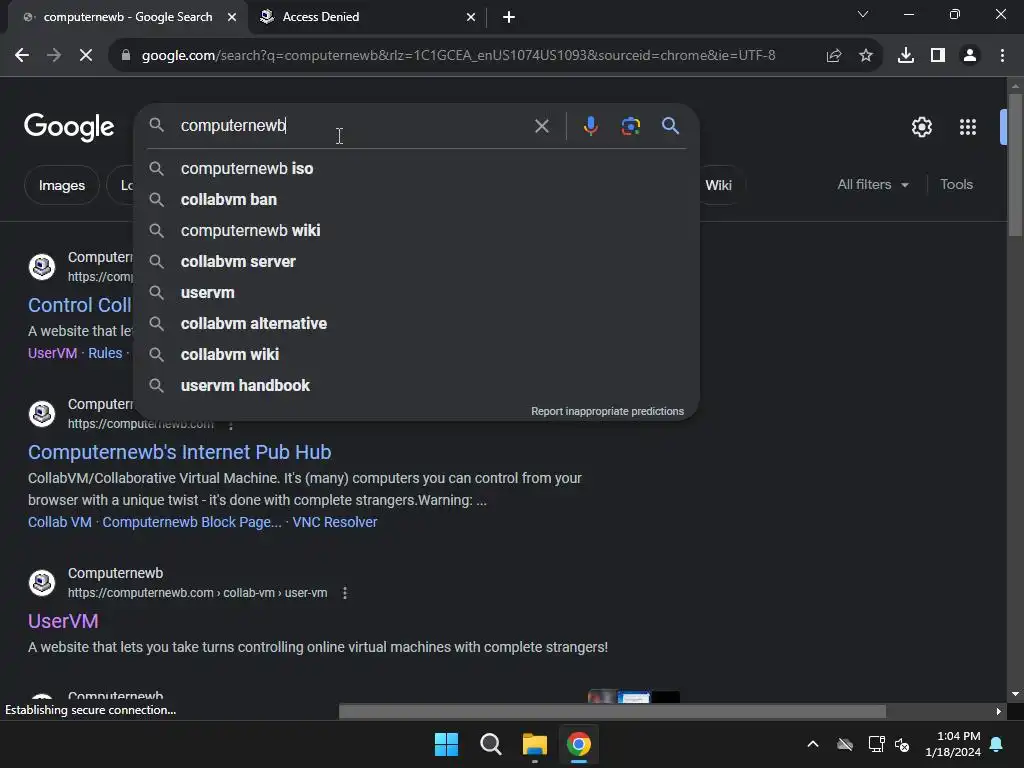Click the horizontal scrollbar thumb

click(x=612, y=711)
